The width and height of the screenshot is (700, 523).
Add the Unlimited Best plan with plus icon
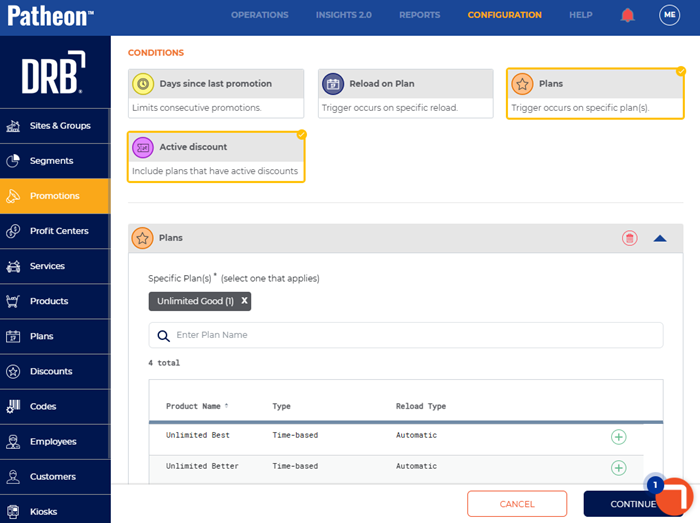618,437
